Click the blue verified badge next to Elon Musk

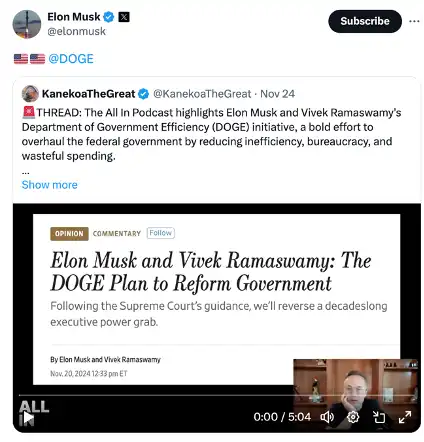109,17
